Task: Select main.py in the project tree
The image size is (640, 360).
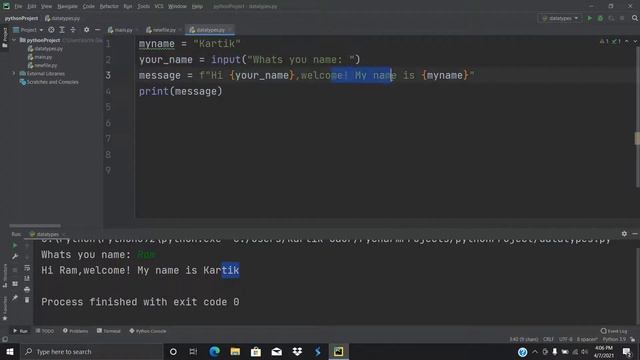Action: [40, 57]
